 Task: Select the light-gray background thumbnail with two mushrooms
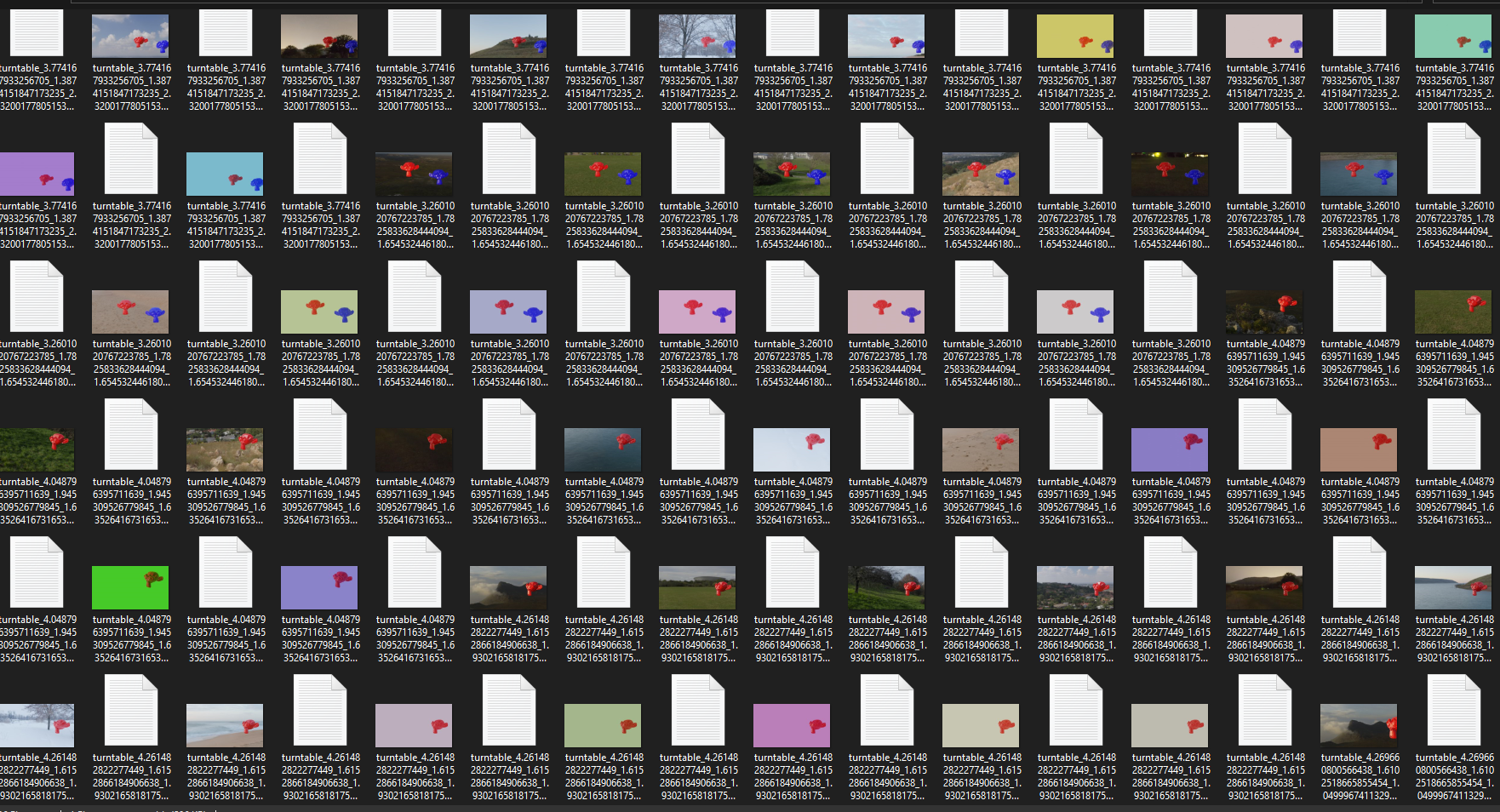(1076, 312)
